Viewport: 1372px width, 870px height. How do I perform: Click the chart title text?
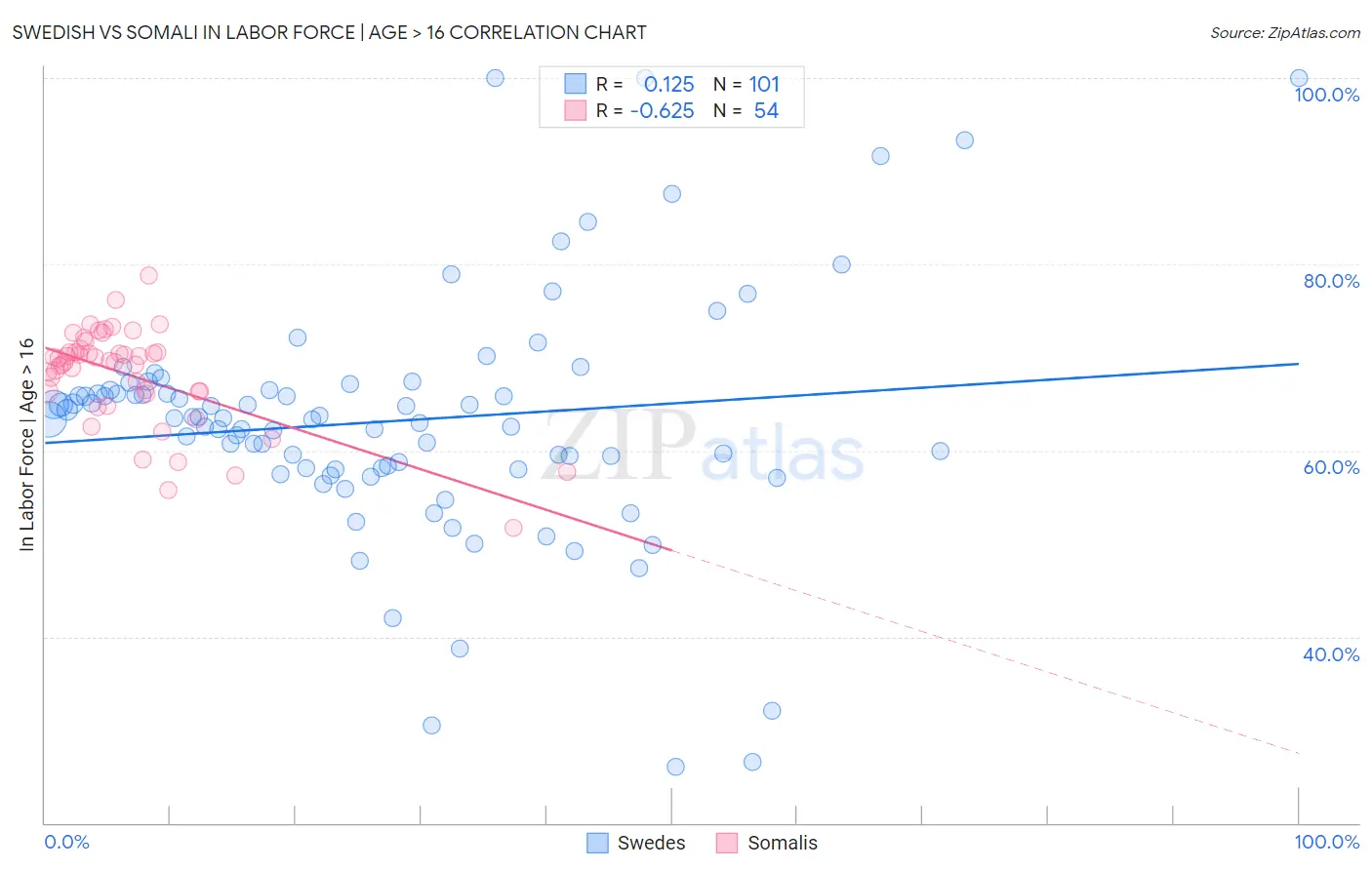pyautogui.click(x=329, y=32)
